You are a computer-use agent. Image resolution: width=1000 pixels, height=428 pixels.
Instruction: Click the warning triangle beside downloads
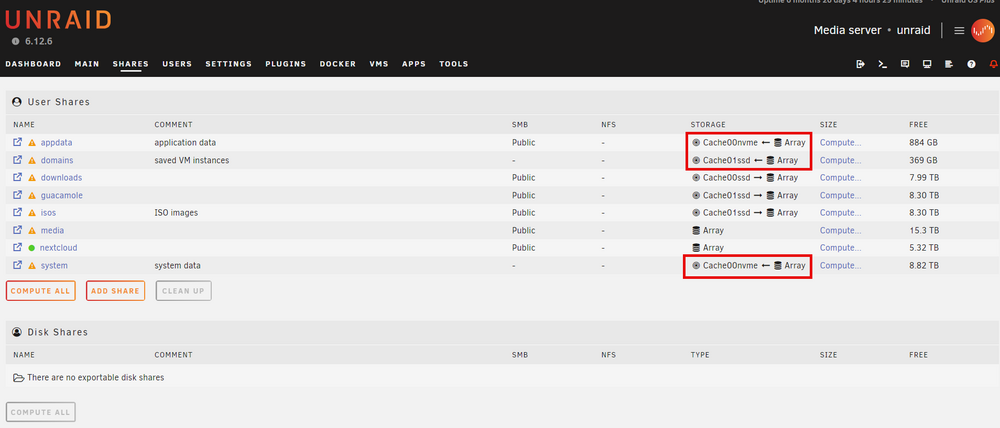32,178
